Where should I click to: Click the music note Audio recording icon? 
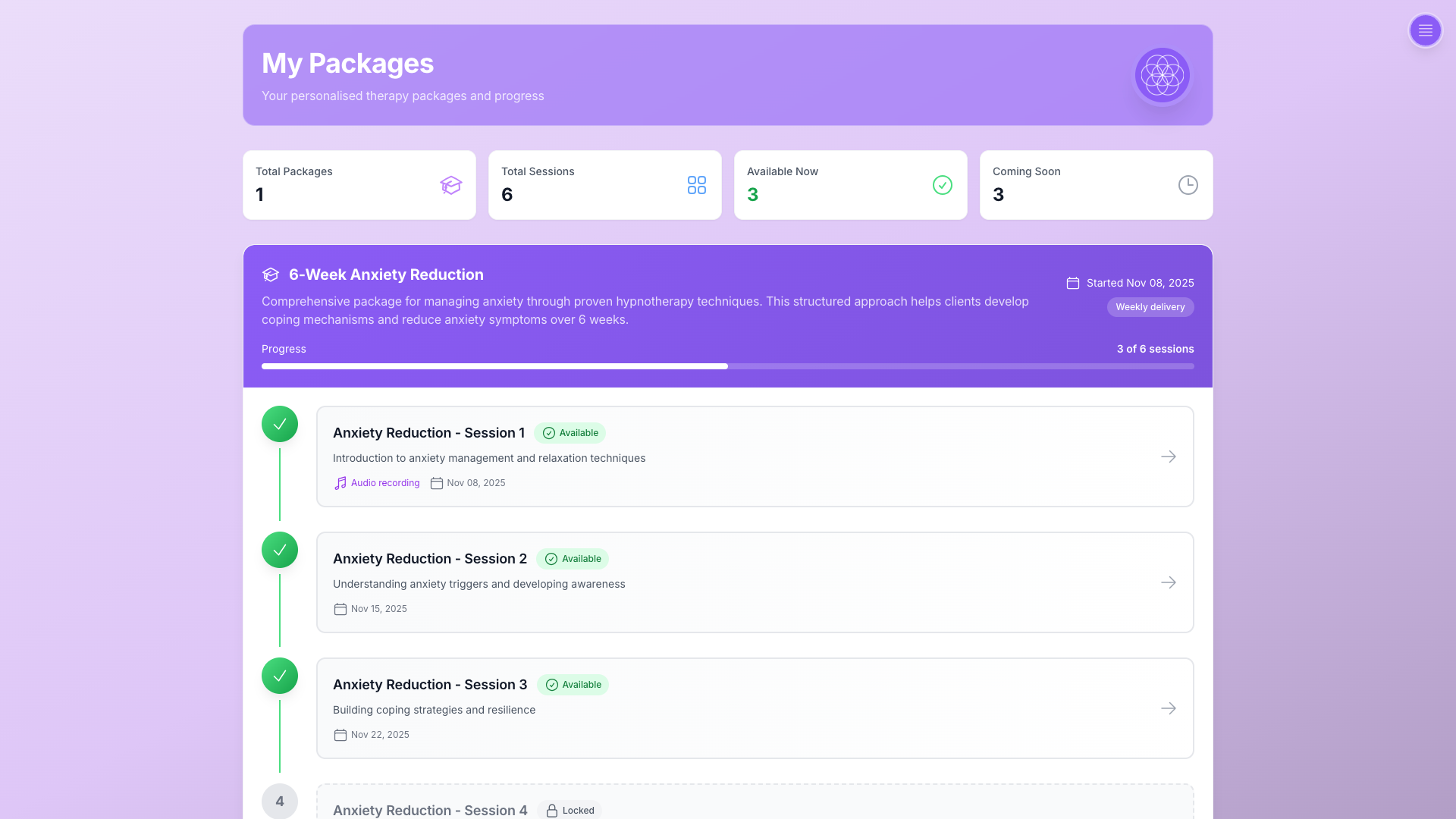[x=340, y=483]
